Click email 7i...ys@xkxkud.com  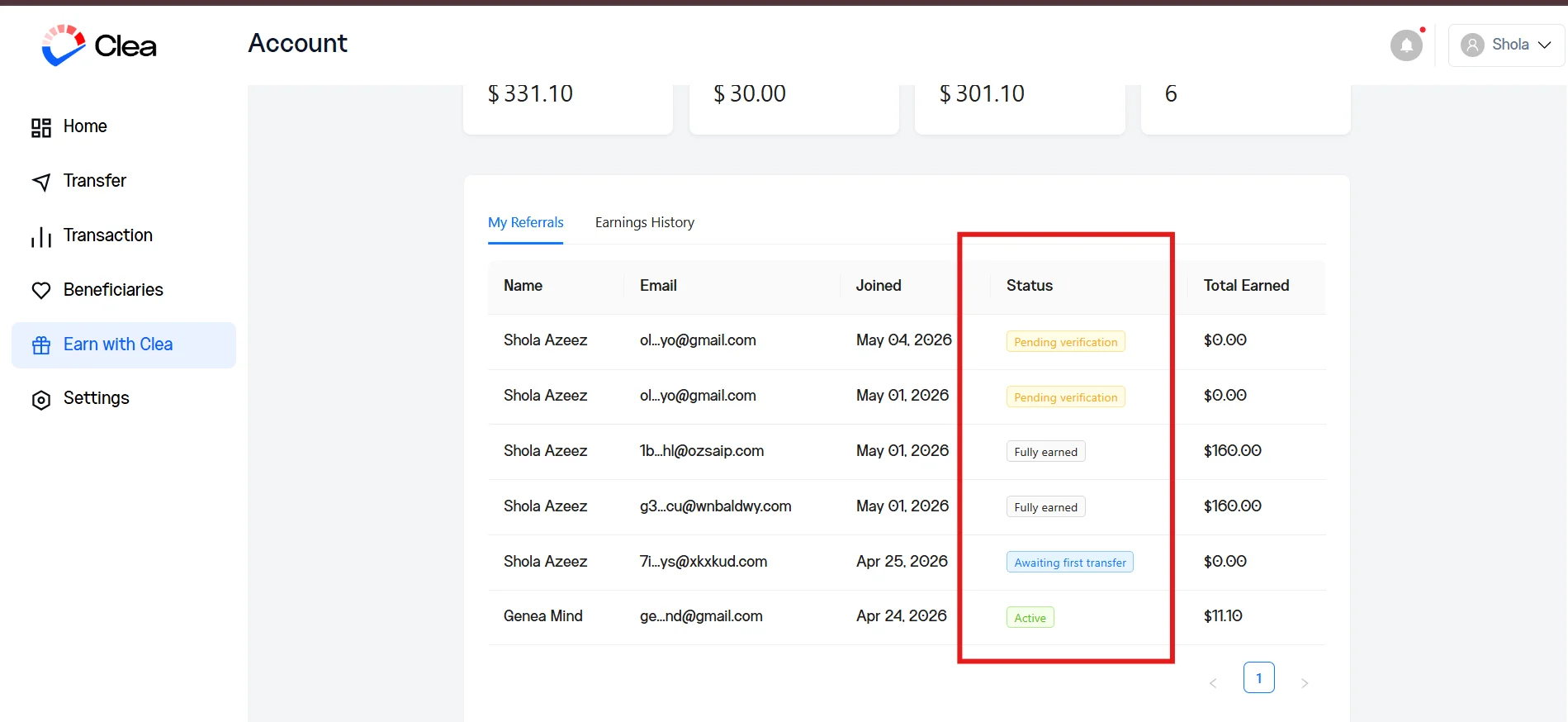point(703,562)
